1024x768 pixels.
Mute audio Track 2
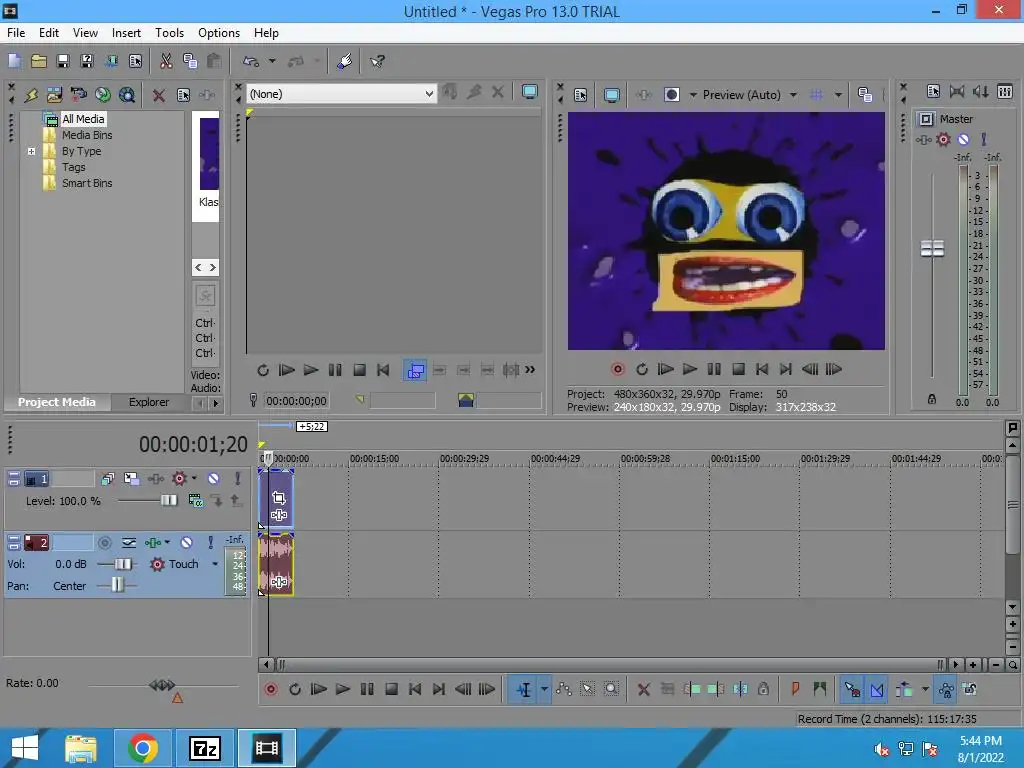(x=187, y=543)
